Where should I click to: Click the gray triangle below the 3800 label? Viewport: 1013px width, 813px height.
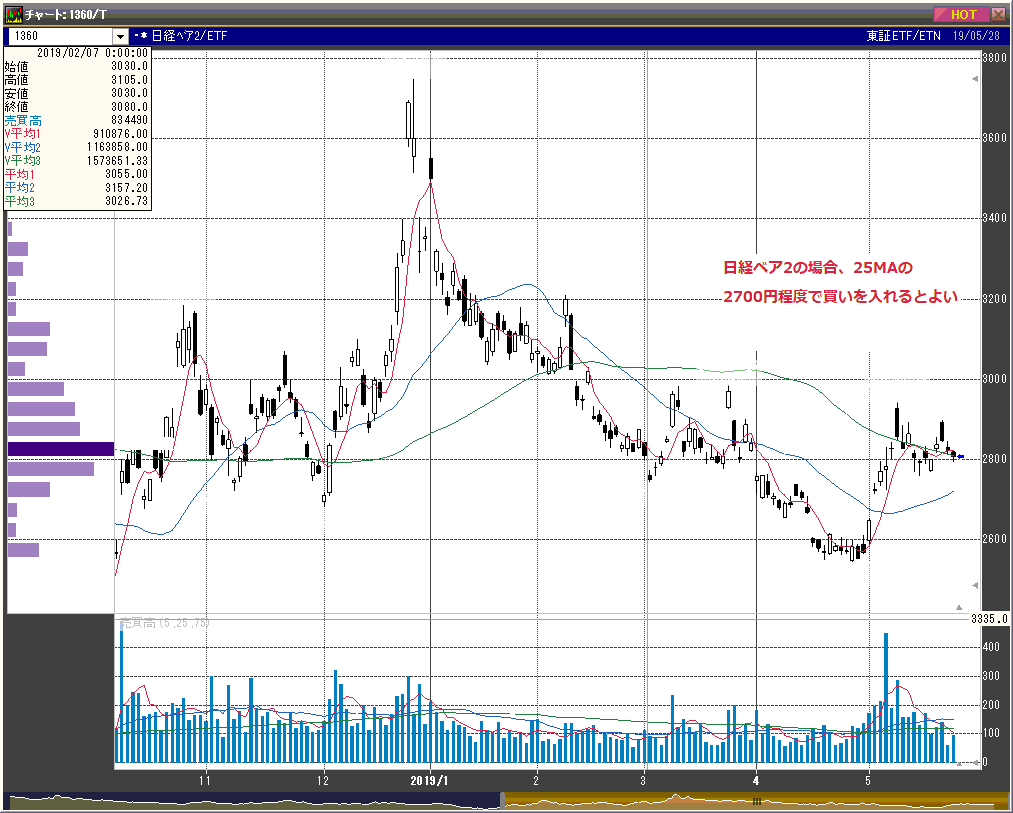tap(975, 79)
